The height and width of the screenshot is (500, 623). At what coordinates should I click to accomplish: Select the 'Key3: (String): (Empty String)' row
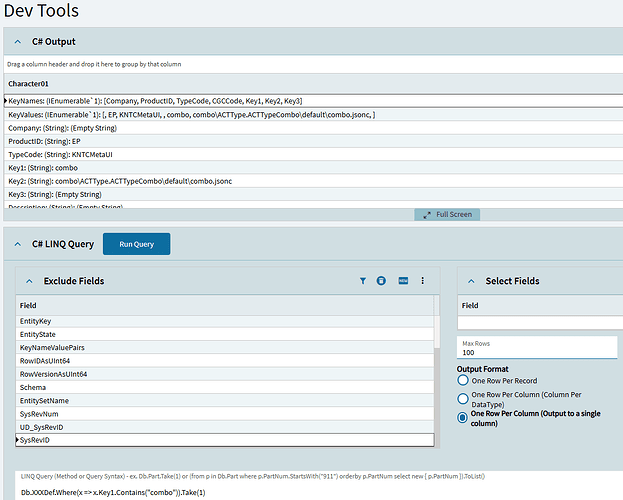tap(313, 194)
